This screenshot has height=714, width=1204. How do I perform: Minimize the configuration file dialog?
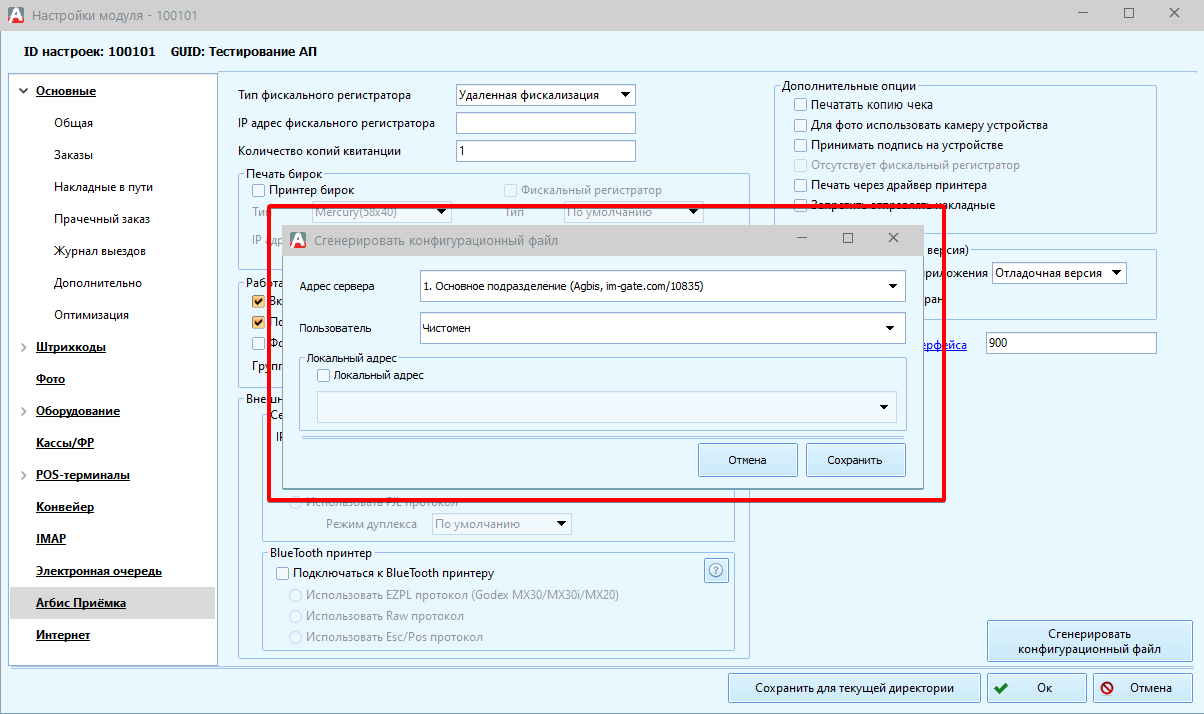802,238
